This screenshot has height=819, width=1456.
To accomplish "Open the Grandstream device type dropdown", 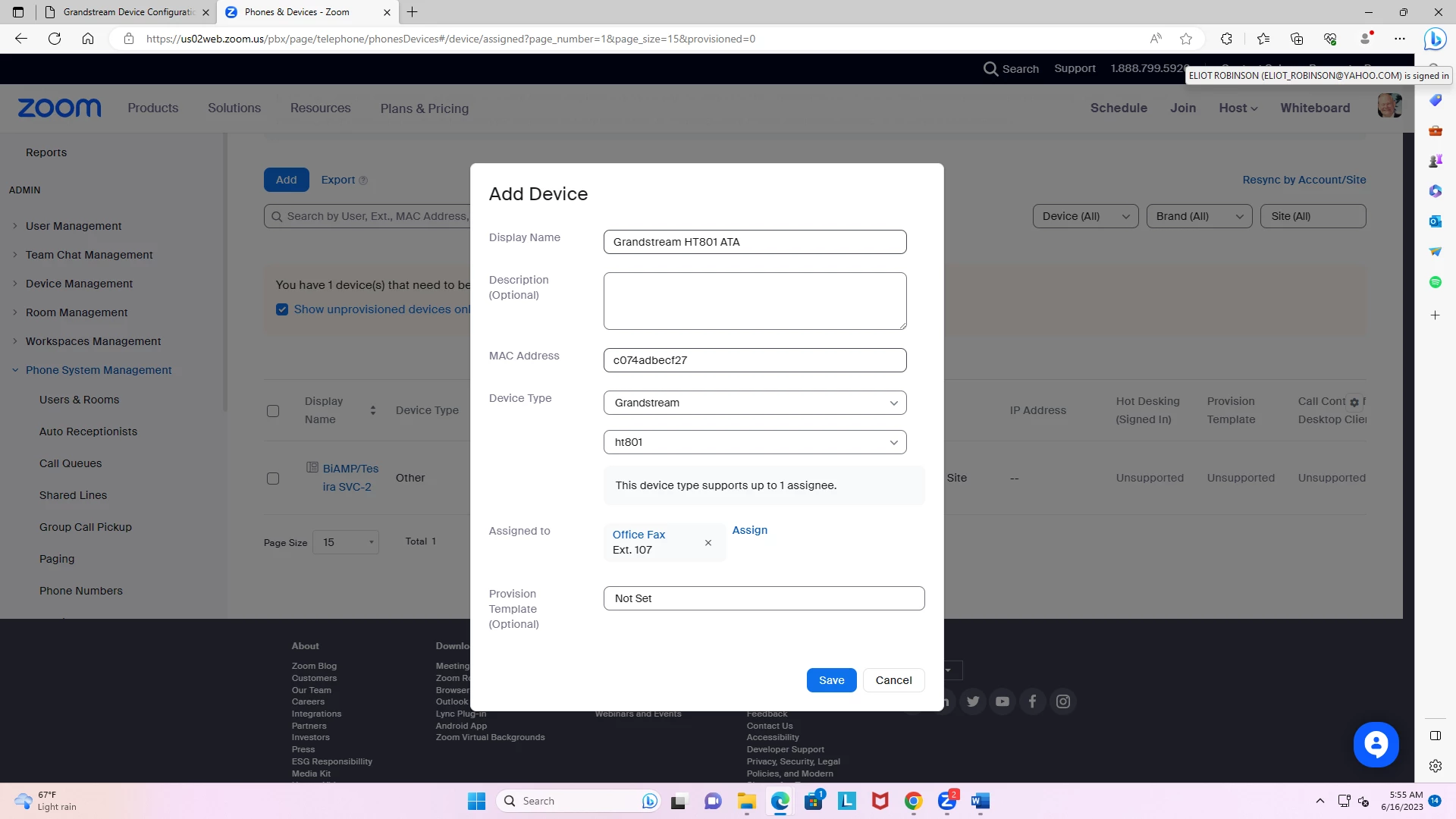I will pos(755,403).
